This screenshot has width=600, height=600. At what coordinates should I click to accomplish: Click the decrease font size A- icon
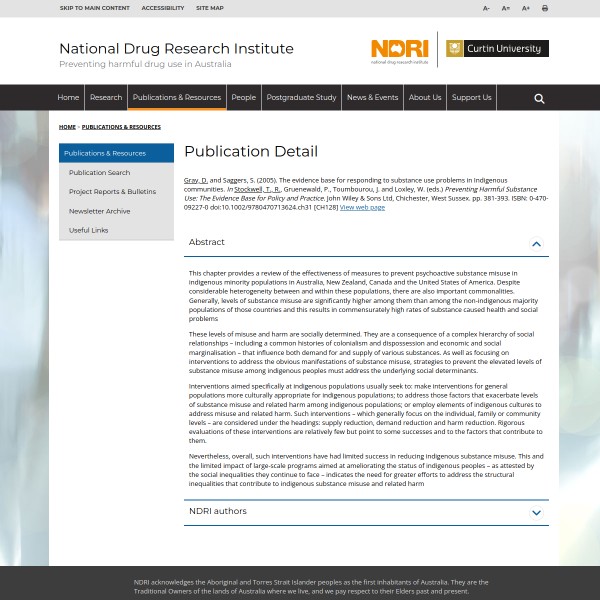[487, 8]
